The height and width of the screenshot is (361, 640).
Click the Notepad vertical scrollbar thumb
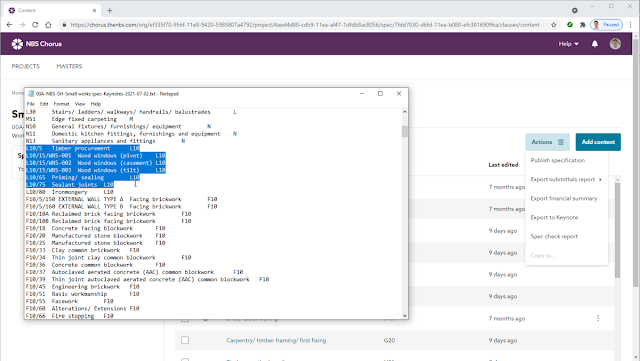pos(404,131)
